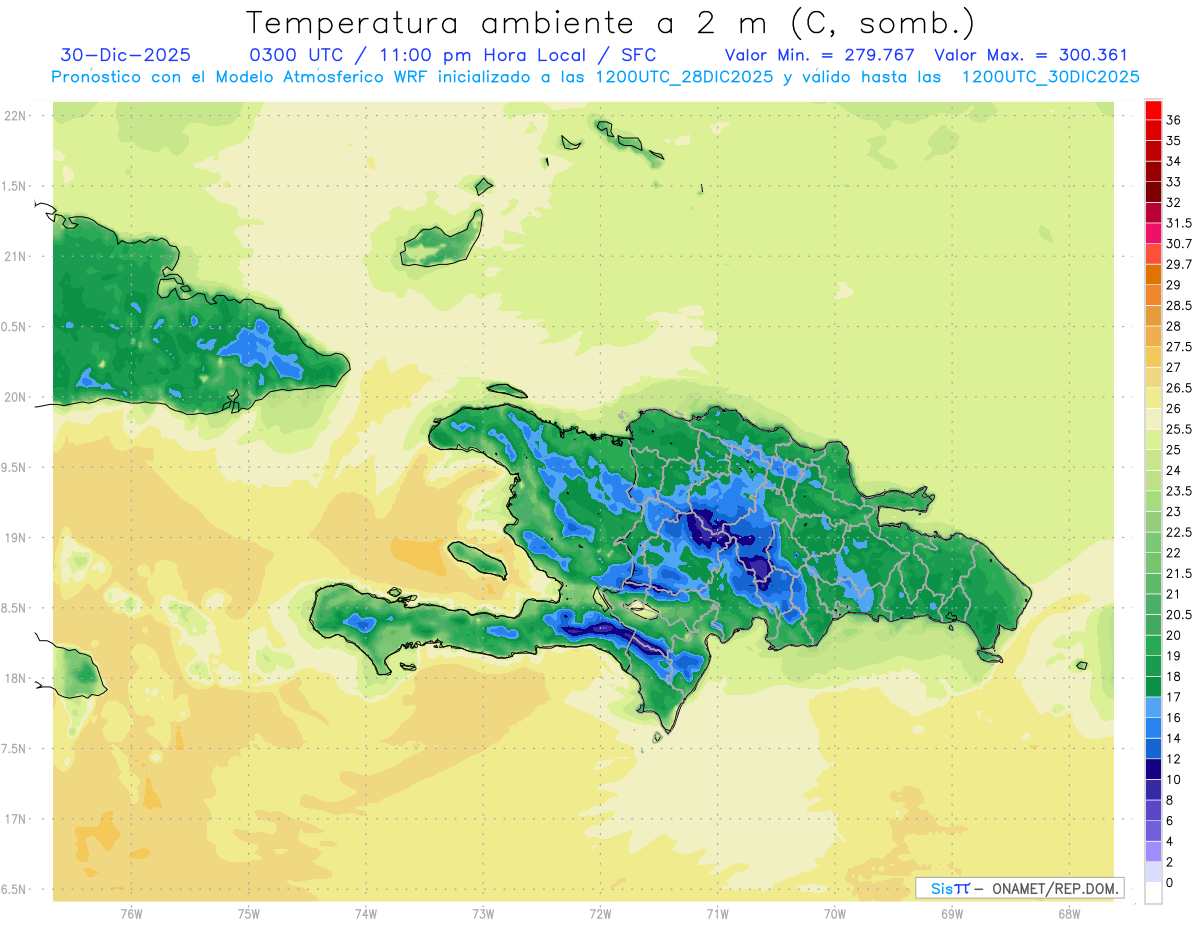Click the bright red swatch above the 36 label
1200x927 pixels.
(1153, 110)
